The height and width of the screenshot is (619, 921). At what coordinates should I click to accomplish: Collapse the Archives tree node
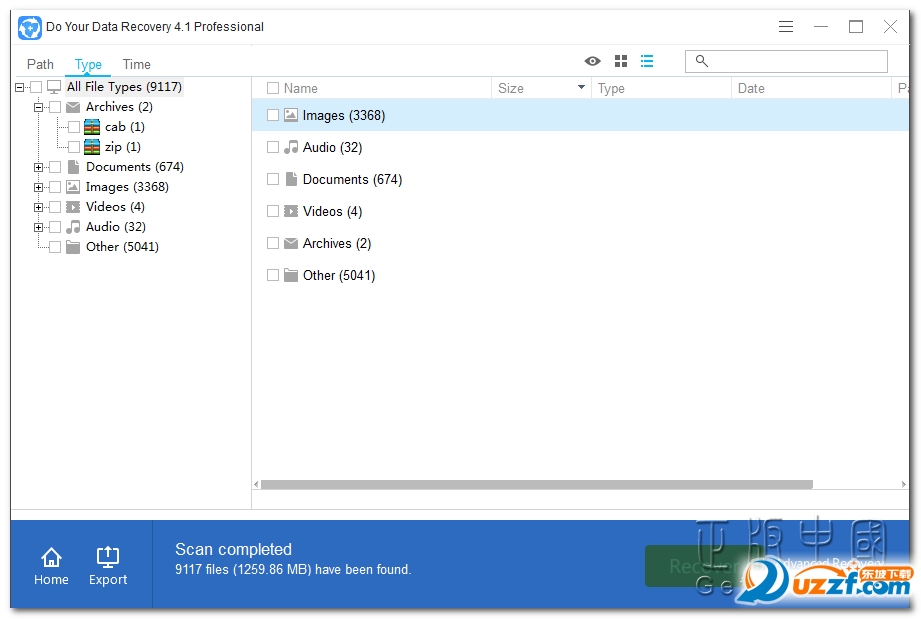[40, 107]
